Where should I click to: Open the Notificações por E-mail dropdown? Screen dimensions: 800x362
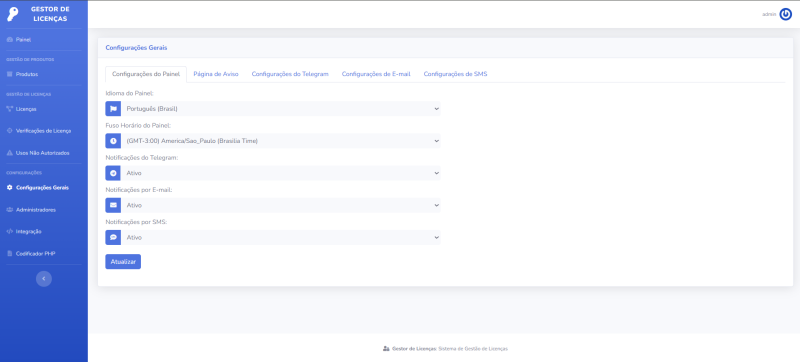[x=281, y=205]
